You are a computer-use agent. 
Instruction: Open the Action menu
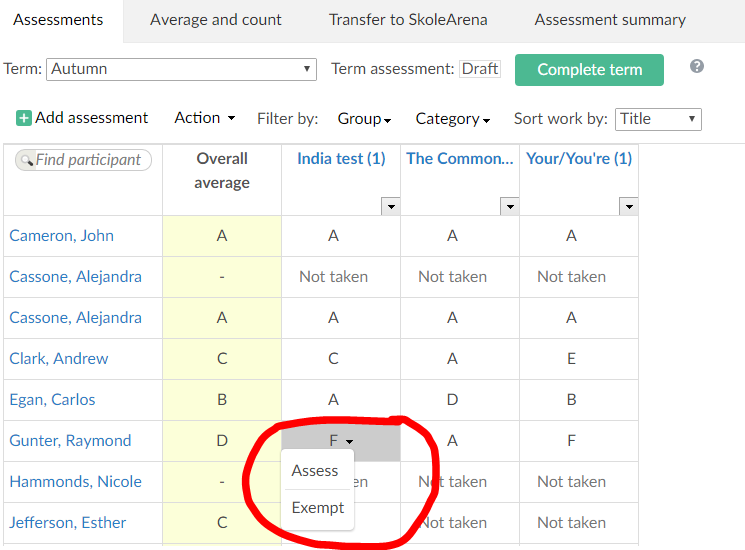point(204,118)
